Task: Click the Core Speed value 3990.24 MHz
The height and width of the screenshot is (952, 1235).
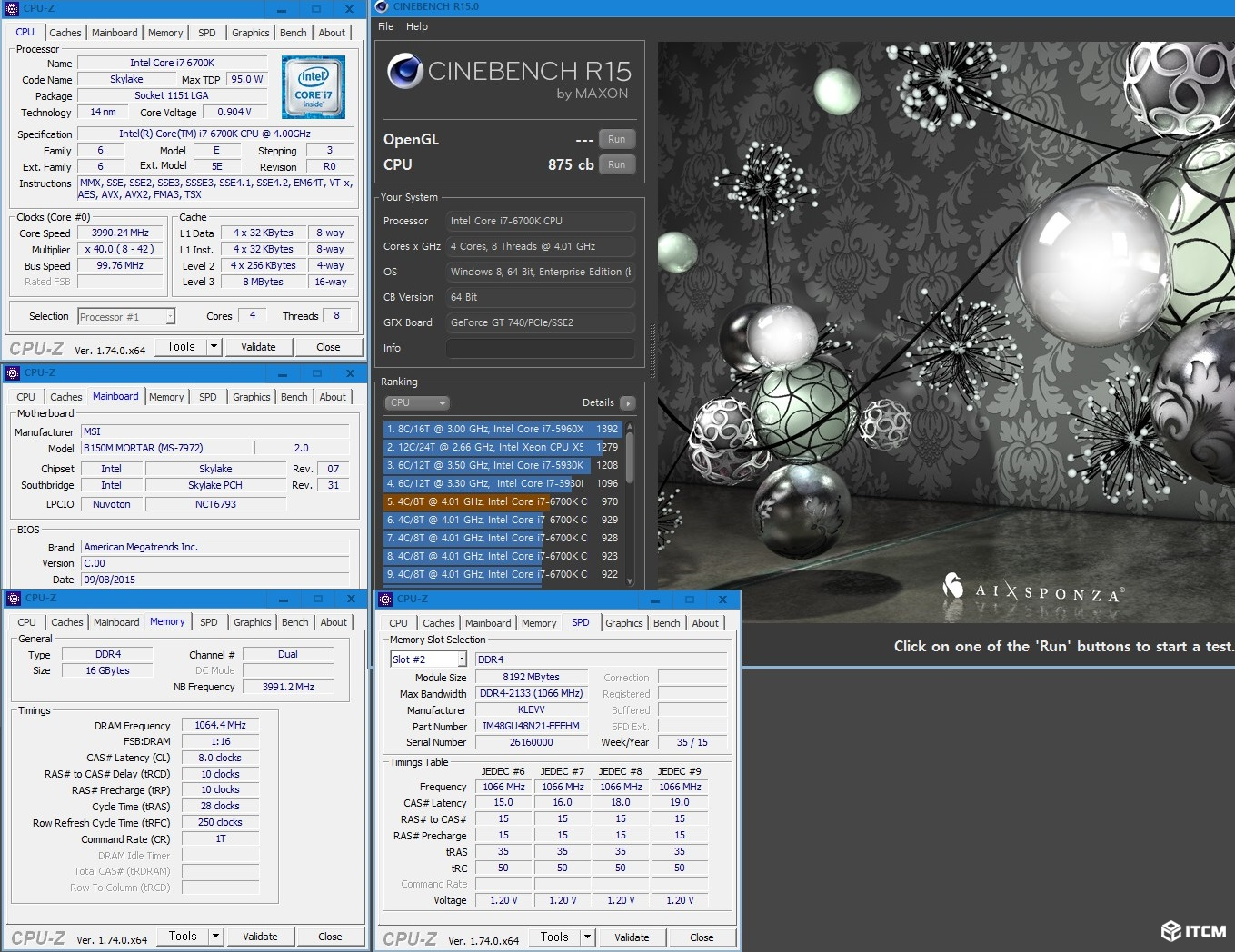Action: click(x=120, y=233)
